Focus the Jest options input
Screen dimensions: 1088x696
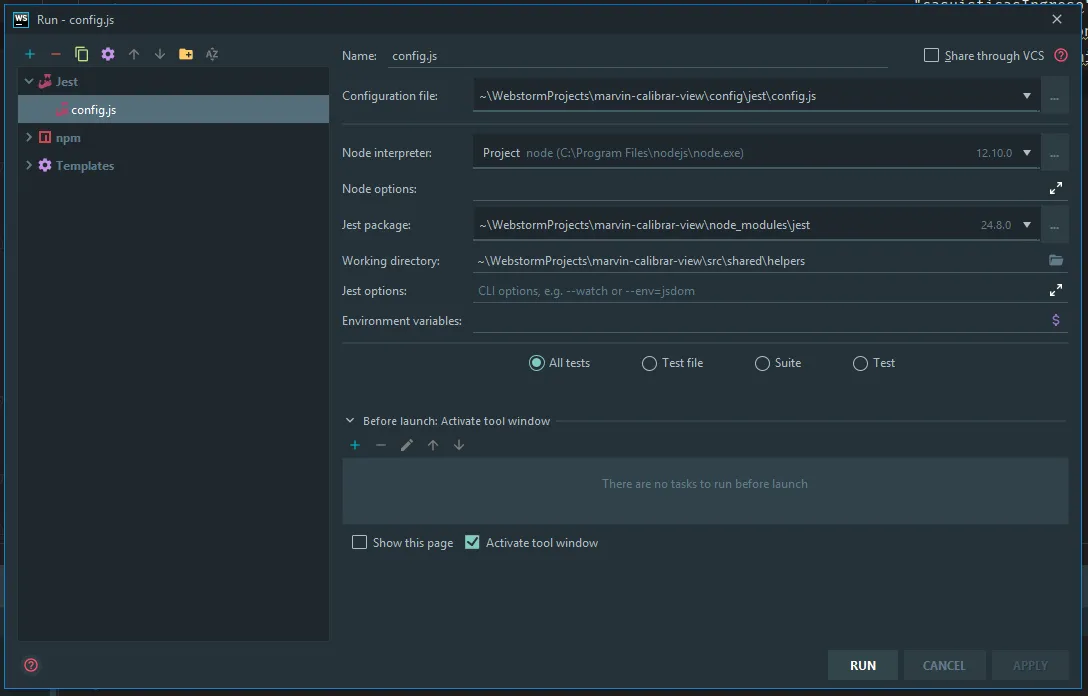click(x=760, y=291)
